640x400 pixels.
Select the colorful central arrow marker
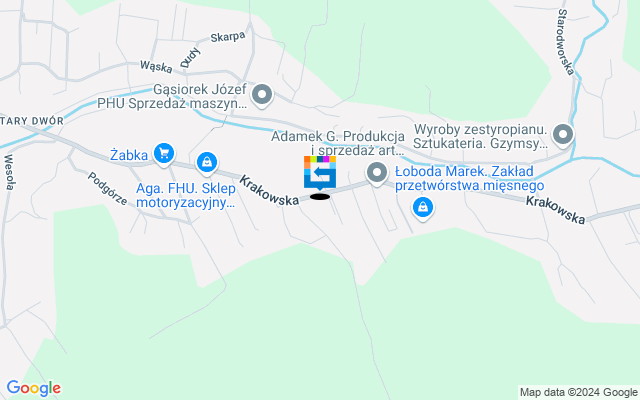320,173
